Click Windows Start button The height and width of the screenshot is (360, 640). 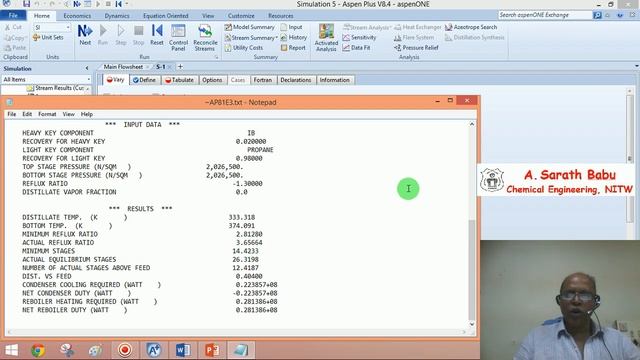(x=11, y=350)
